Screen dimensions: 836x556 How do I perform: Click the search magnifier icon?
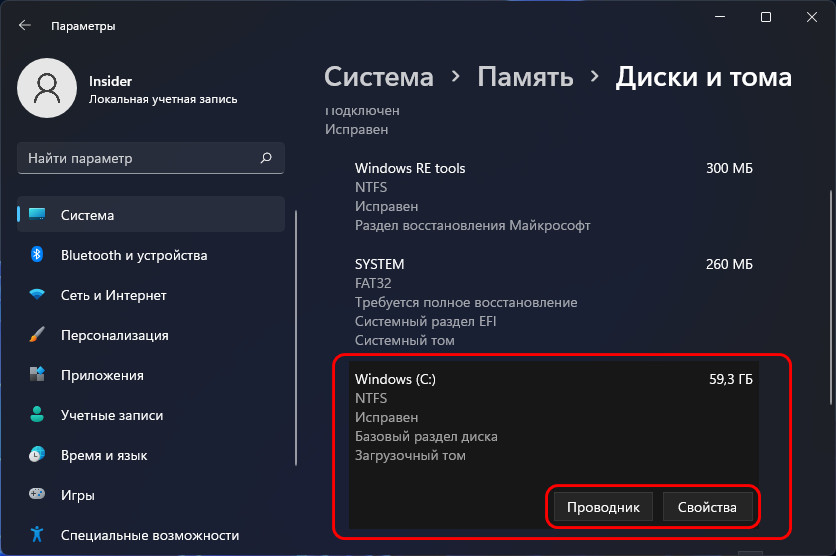coord(266,158)
